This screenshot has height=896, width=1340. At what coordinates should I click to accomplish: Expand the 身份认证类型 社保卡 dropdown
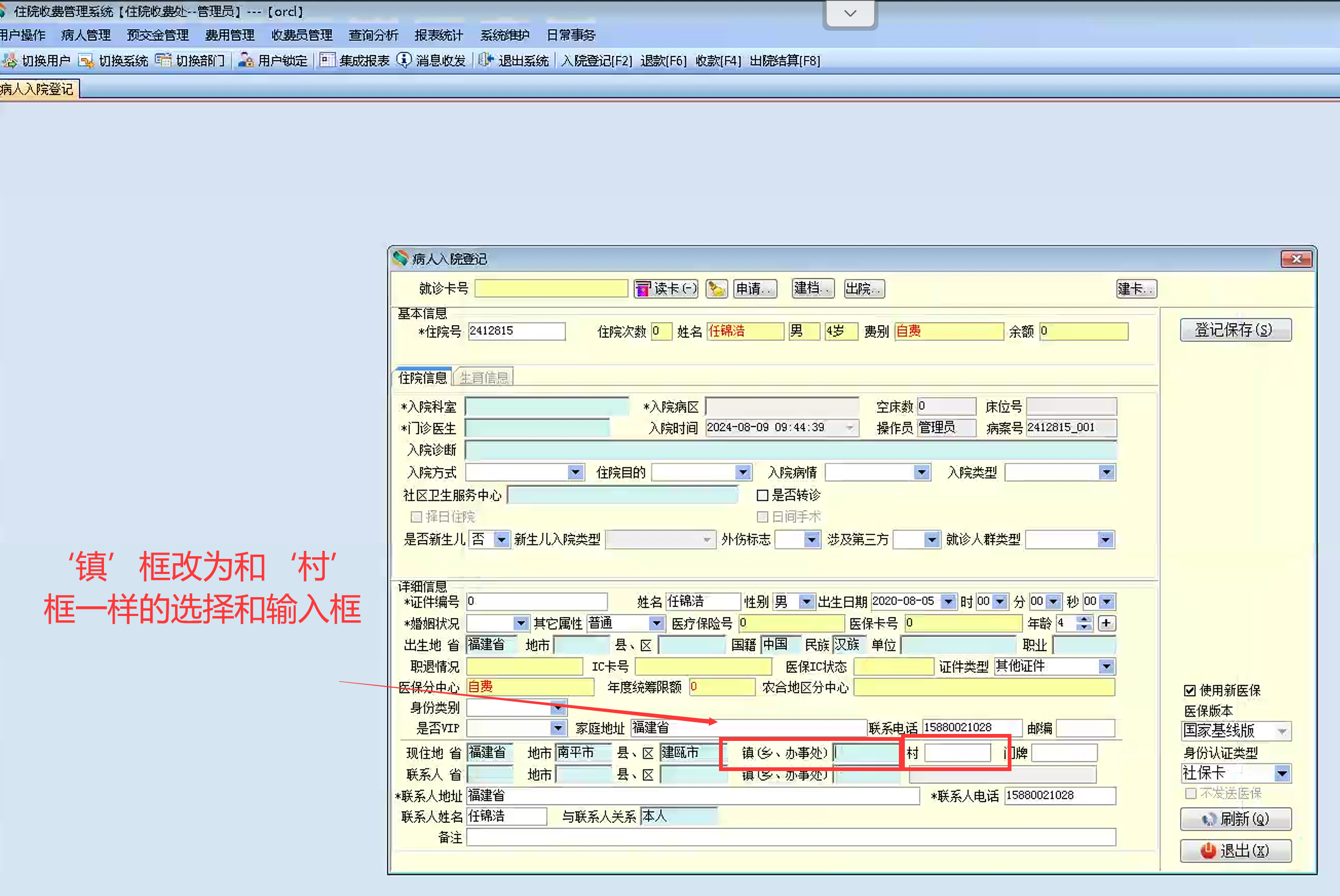point(1282,773)
